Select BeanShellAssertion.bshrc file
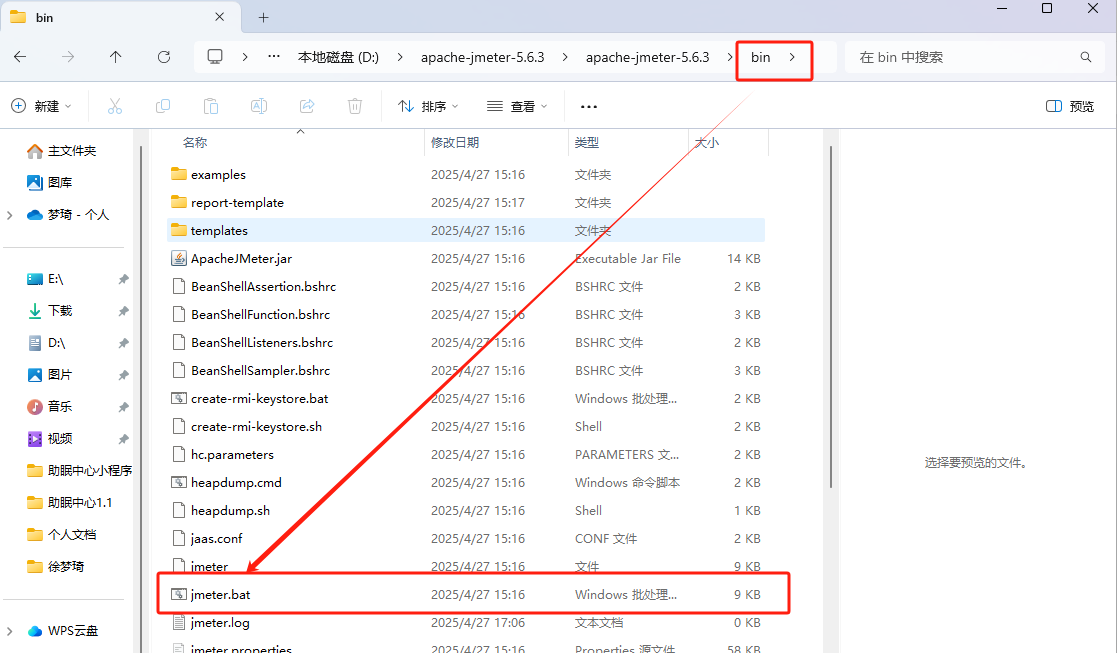This screenshot has width=1117, height=653. tap(466, 286)
